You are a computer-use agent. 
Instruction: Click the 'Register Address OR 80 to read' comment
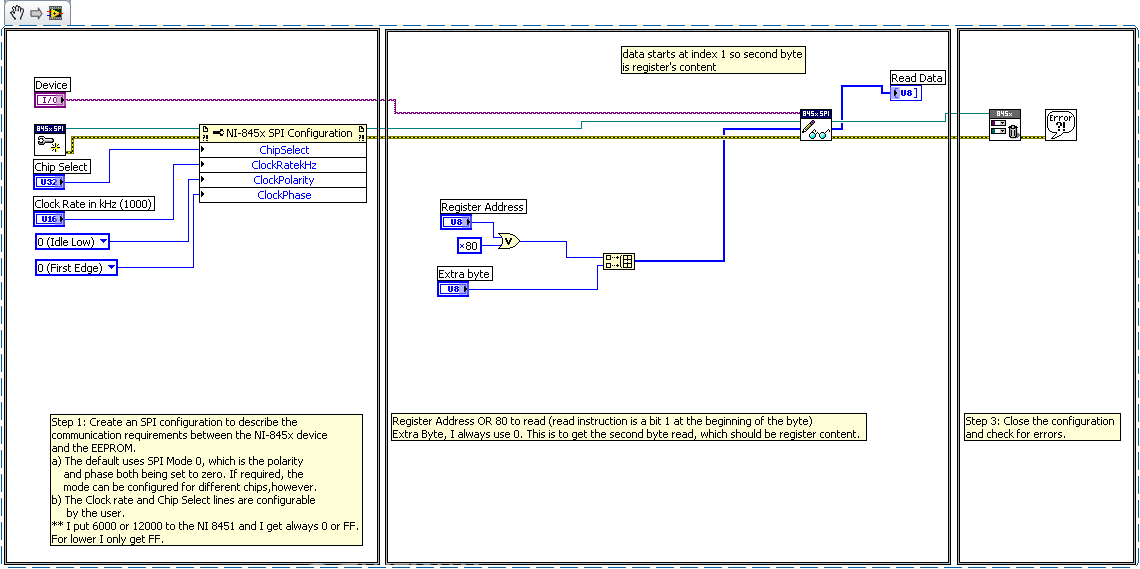(628, 427)
